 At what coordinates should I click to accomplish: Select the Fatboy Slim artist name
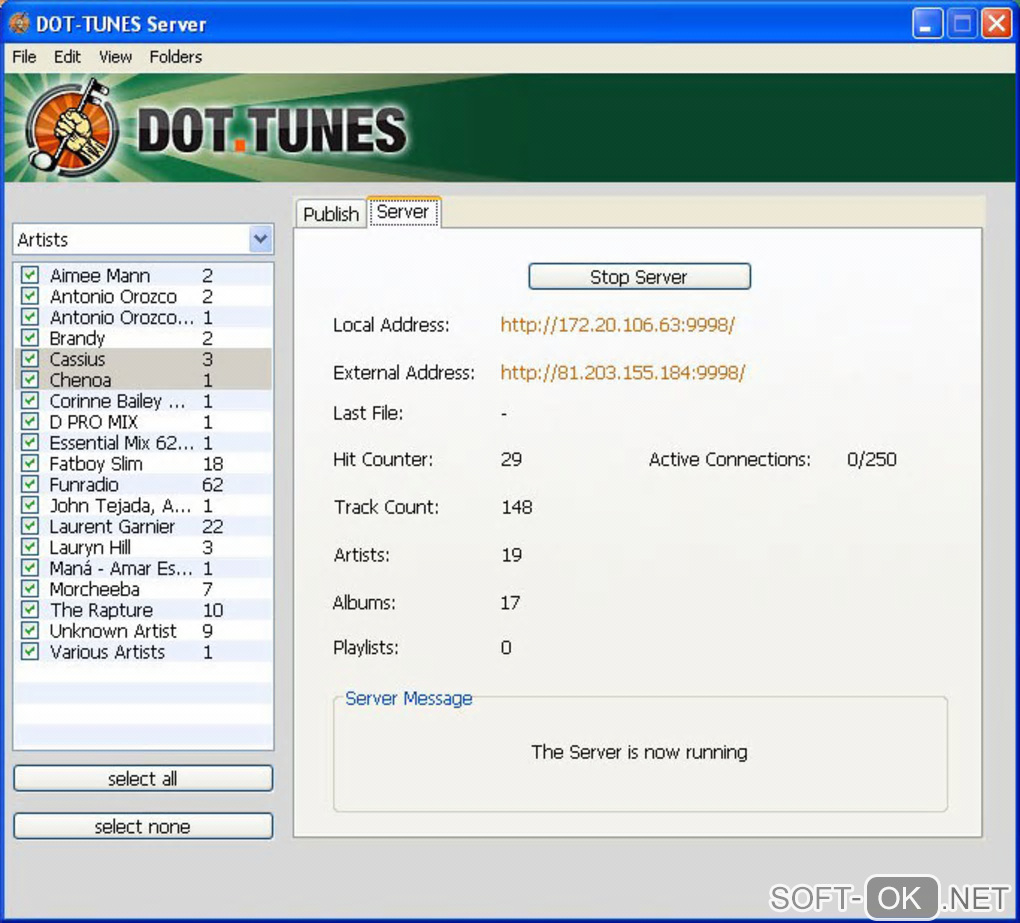[x=96, y=464]
